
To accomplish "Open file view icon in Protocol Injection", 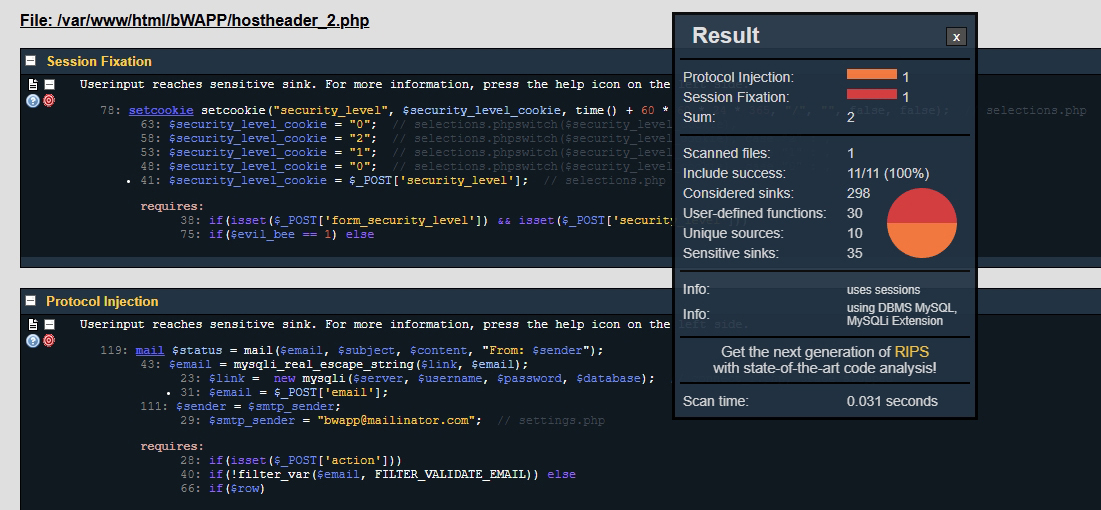I will click(33, 325).
